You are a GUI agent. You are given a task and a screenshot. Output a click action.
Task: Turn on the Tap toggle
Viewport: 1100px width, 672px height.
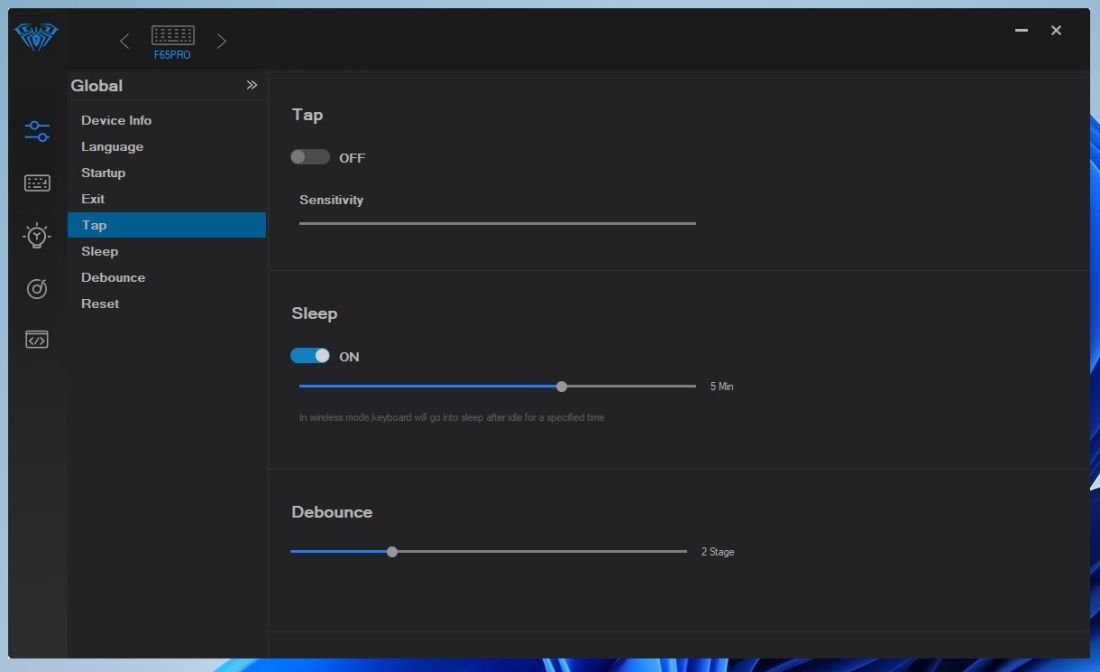[x=310, y=156]
